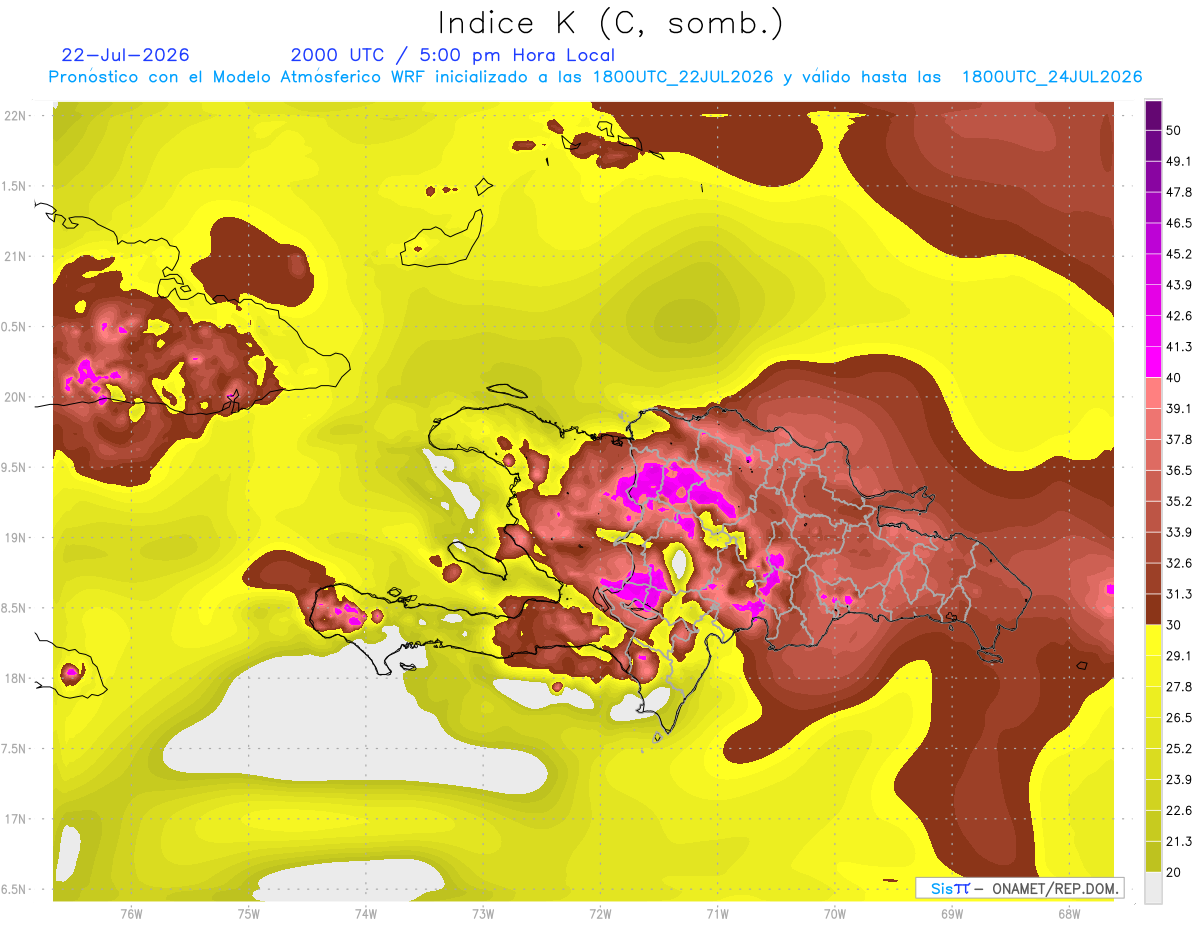The width and height of the screenshot is (1200, 927).
Task: Click the legend value '35.2'
Action: tap(1179, 501)
